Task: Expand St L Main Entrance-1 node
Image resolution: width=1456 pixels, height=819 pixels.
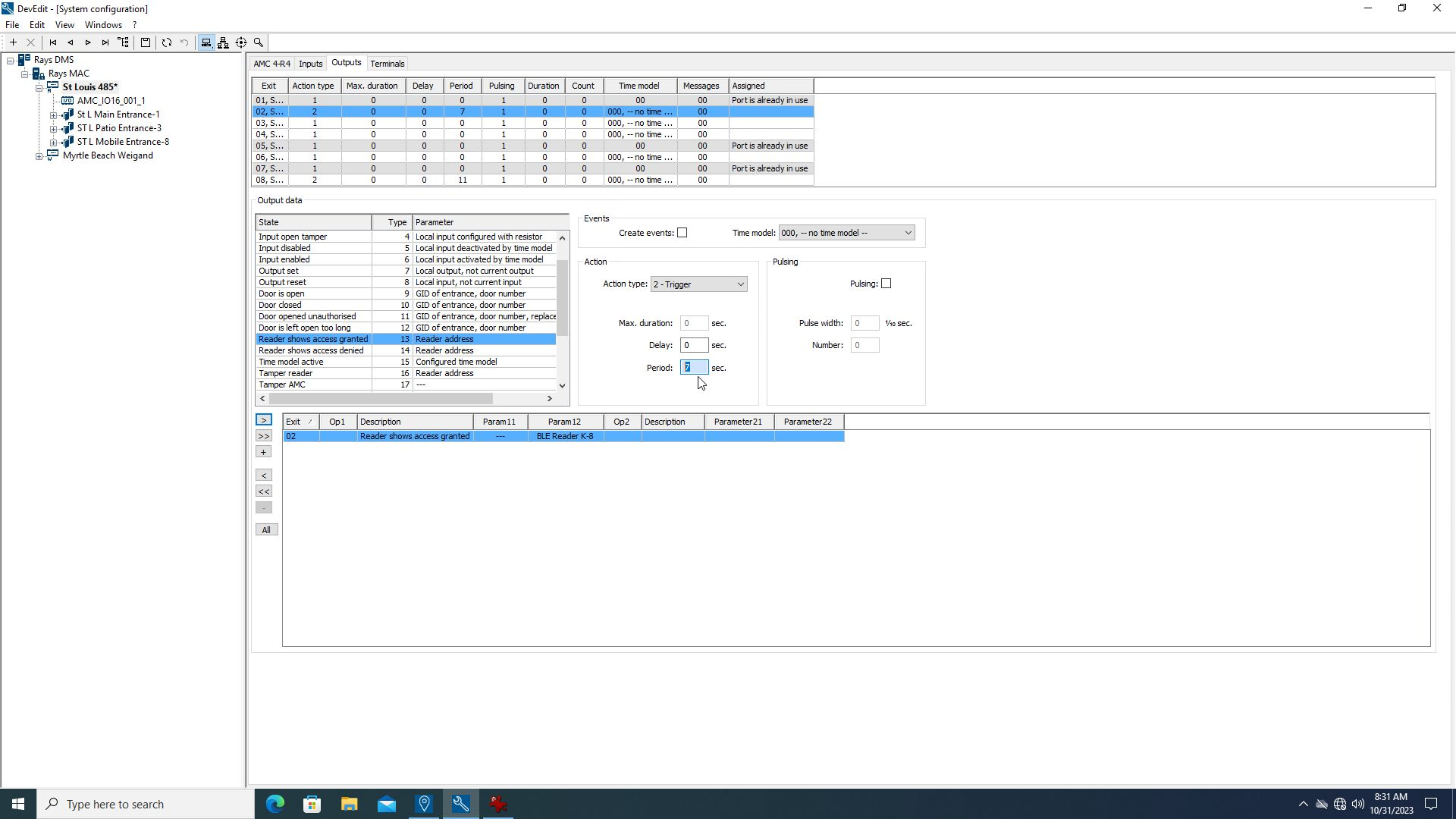Action: pos(54,115)
